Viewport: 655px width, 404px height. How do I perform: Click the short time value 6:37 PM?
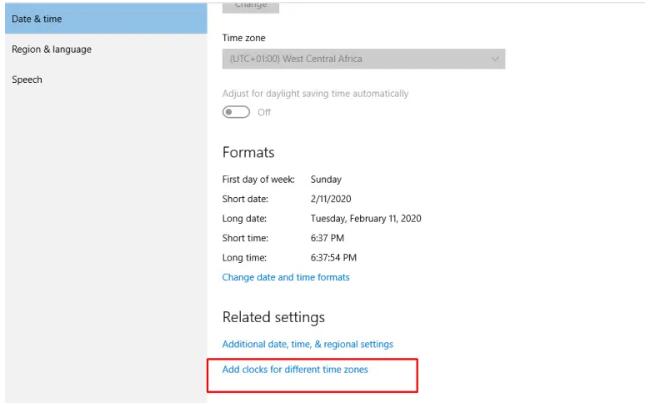coord(329,238)
